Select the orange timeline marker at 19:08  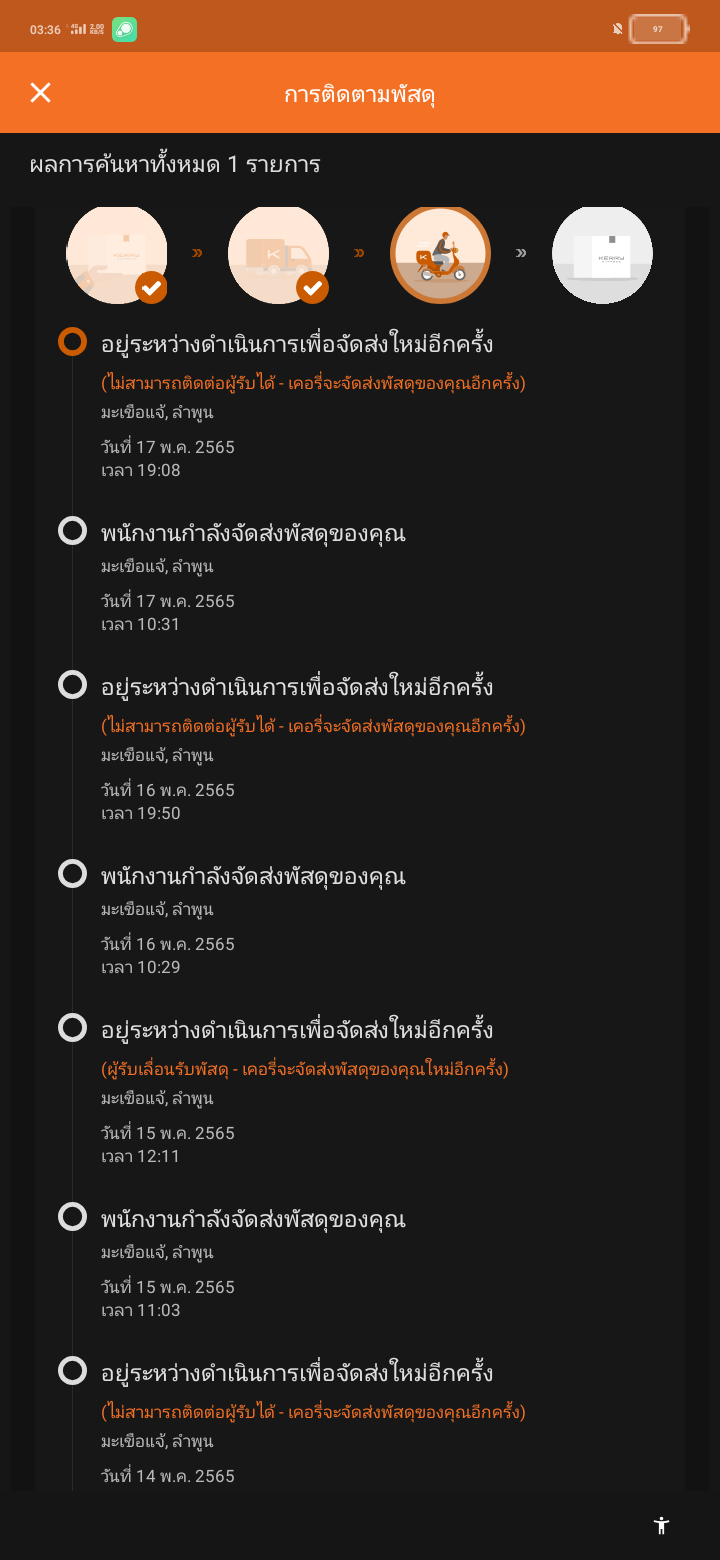[x=72, y=342]
